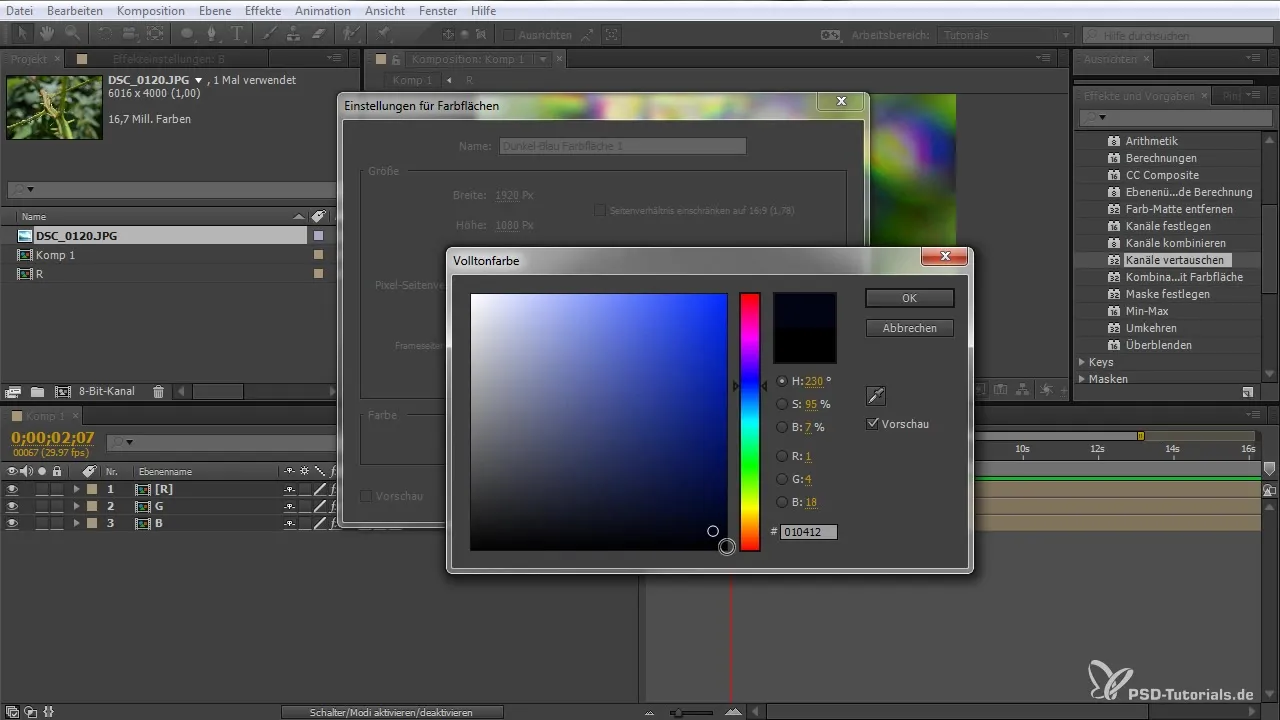Click the trash icon in the project panel
Image resolution: width=1280 pixels, height=720 pixels.
[158, 392]
